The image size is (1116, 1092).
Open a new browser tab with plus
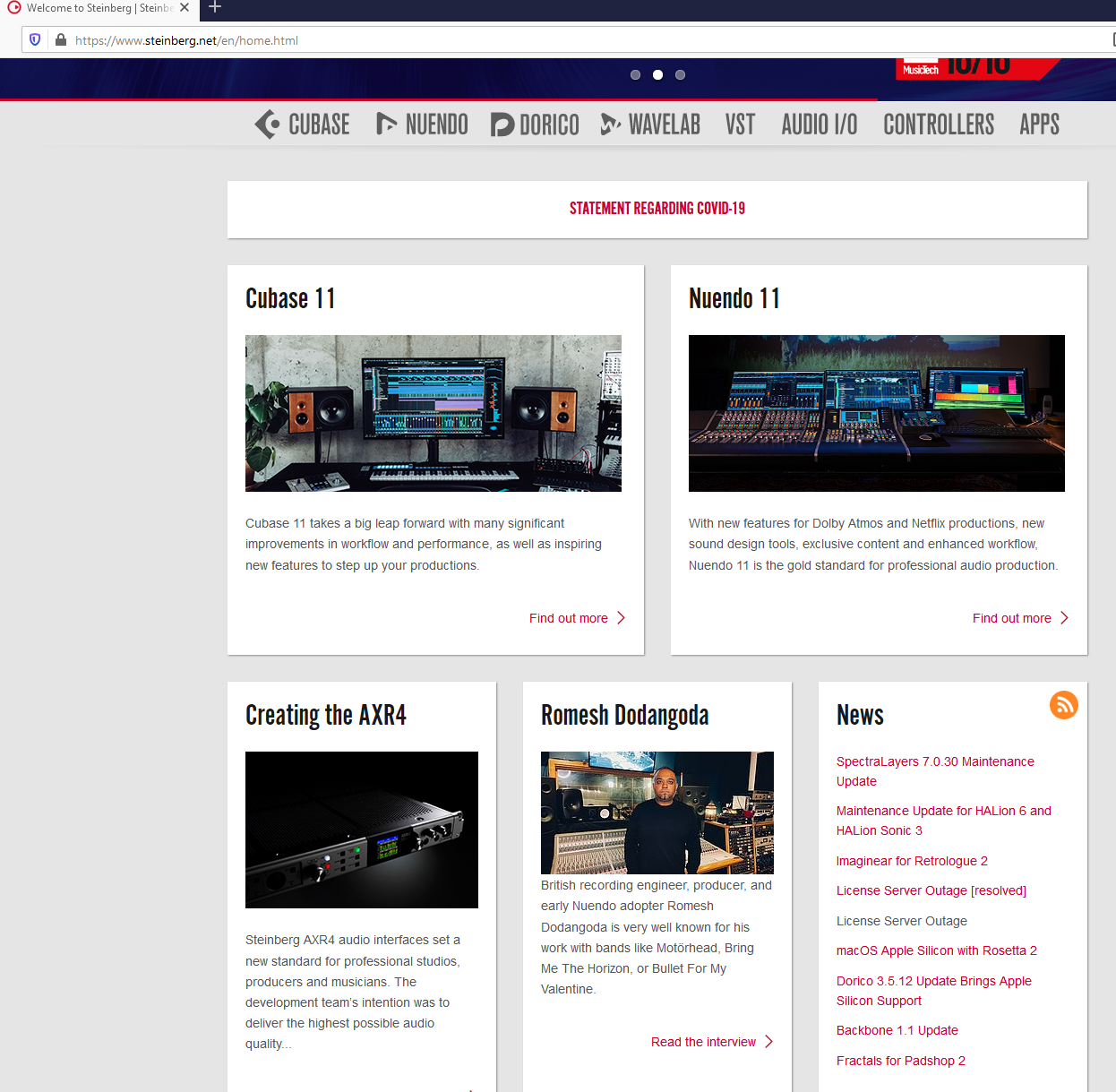pyautogui.click(x=215, y=7)
